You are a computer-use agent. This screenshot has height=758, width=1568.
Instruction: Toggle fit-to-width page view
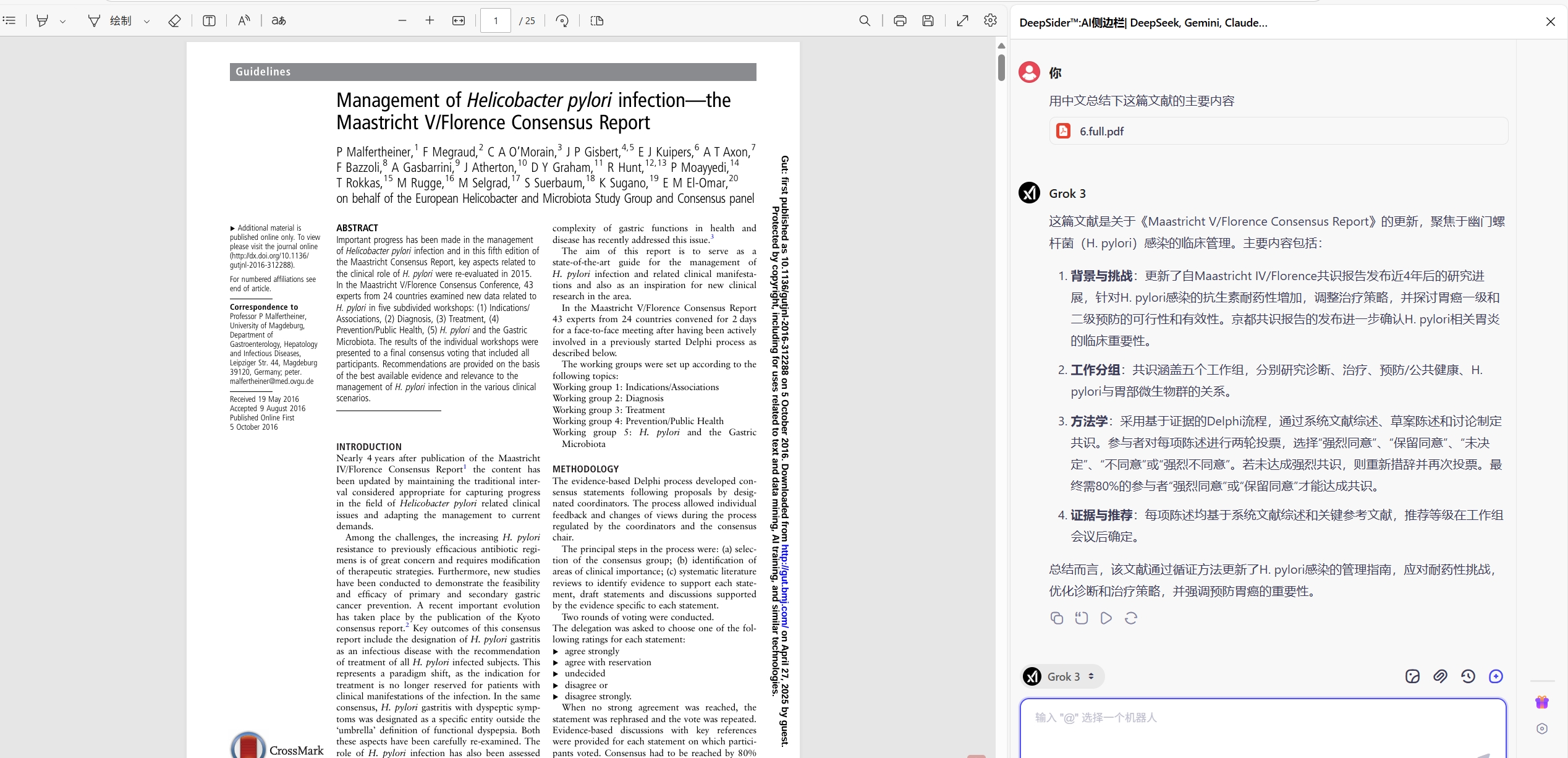[x=459, y=20]
